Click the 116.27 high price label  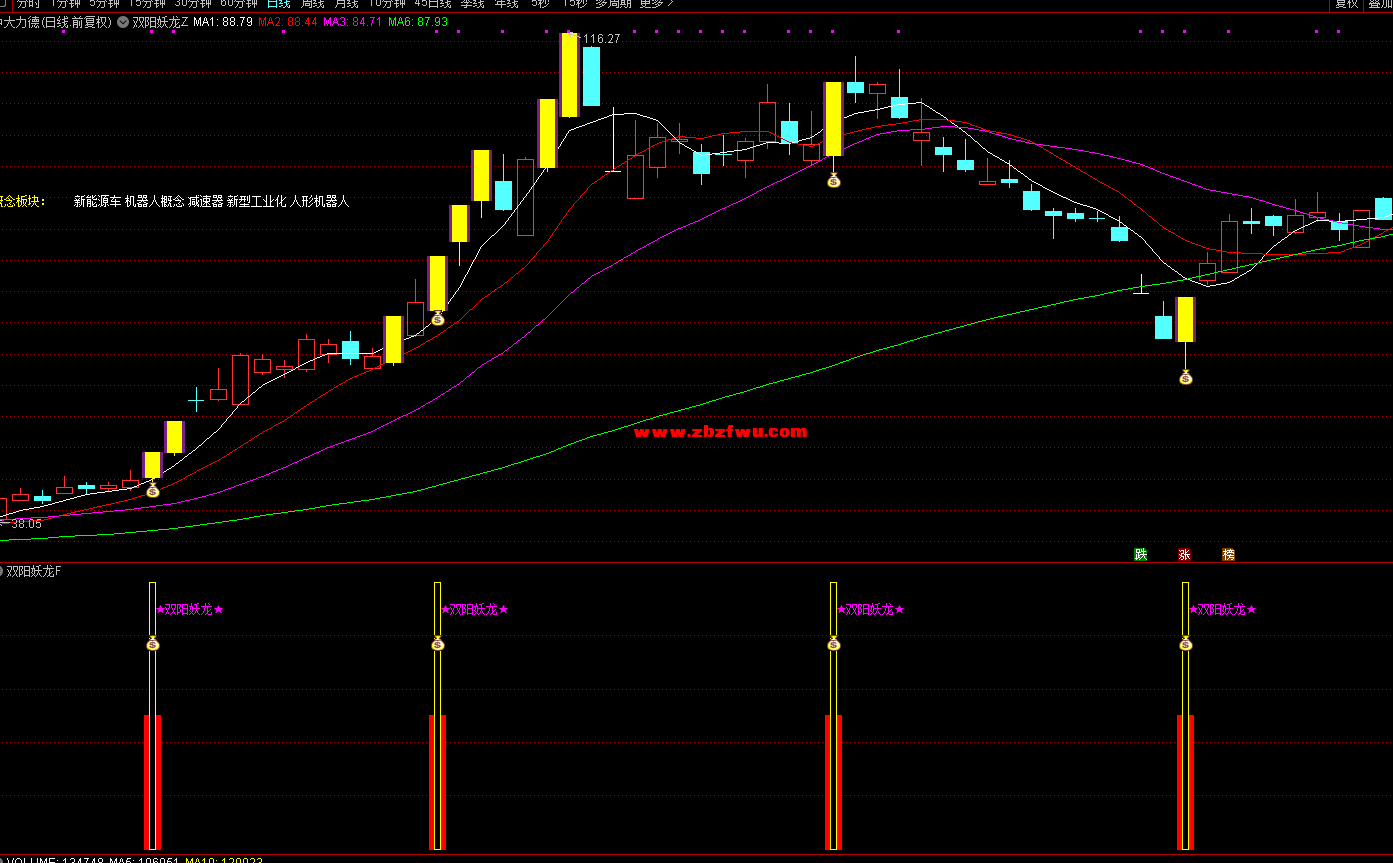click(601, 39)
